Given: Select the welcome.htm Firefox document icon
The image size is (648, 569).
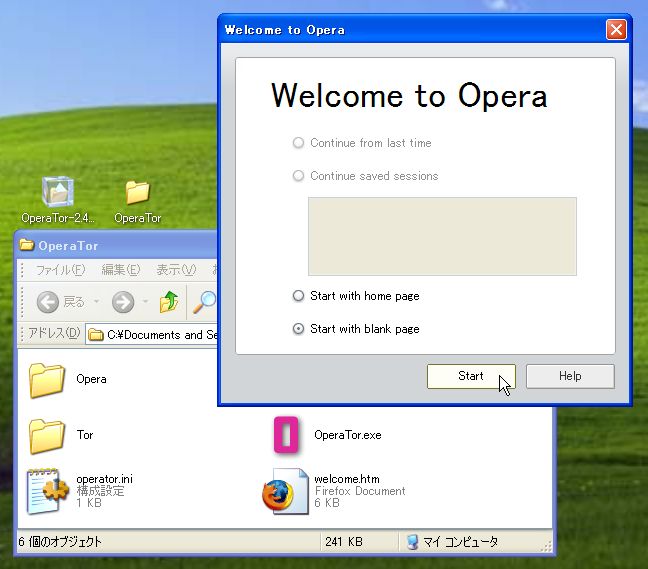Looking at the screenshot, I should pyautogui.click(x=285, y=491).
